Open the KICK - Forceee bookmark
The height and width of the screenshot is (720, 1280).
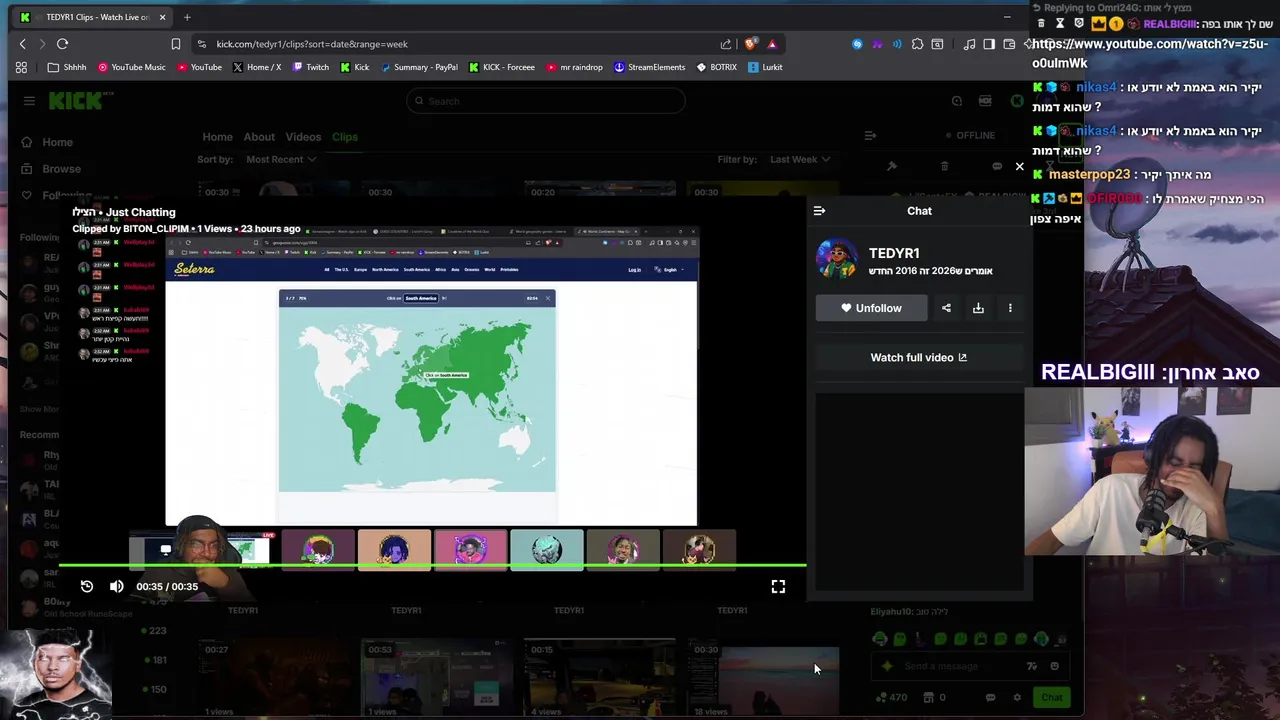pos(501,67)
